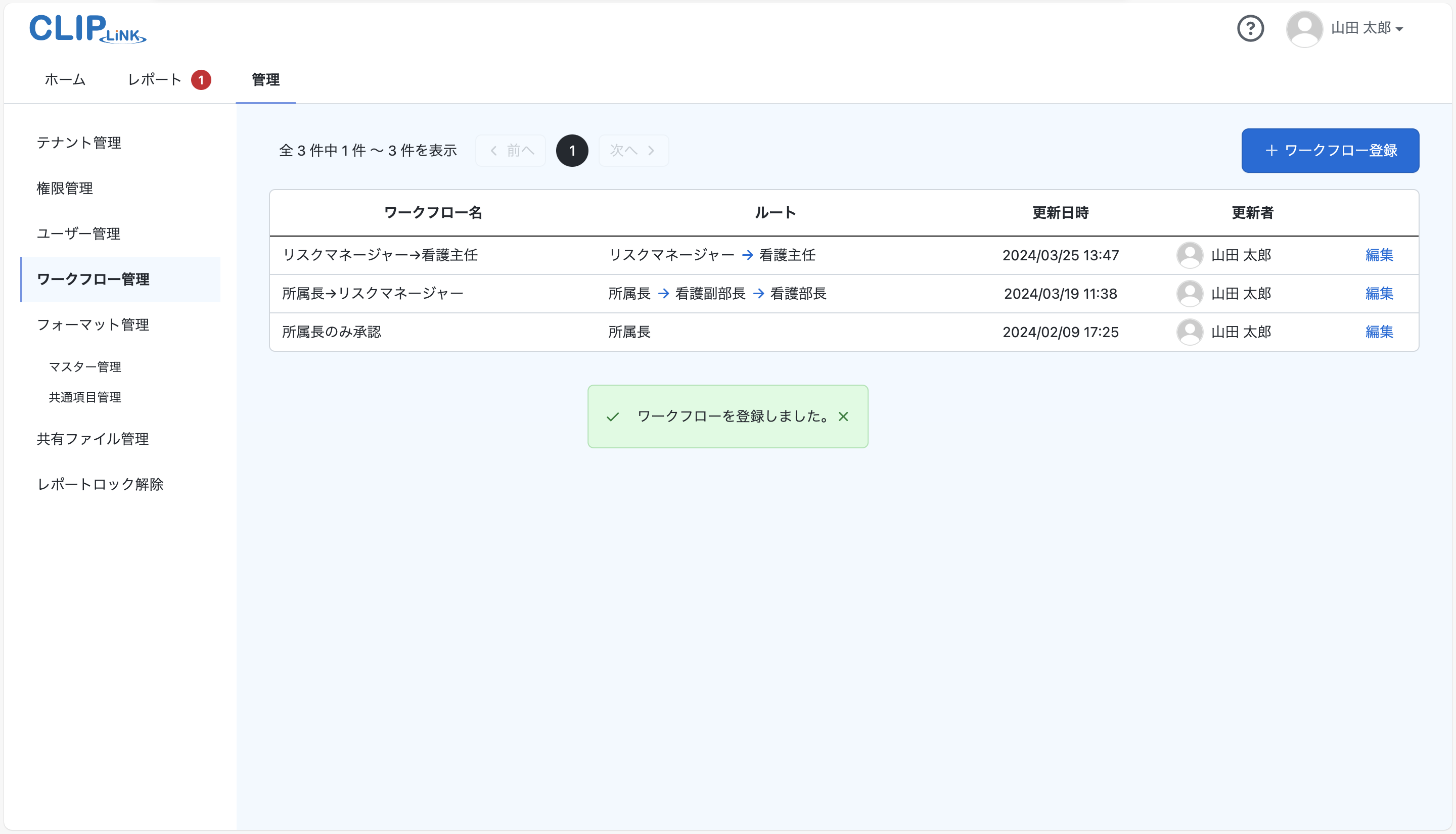Open マスター管理 under フォーマット管理
The width and height of the screenshot is (1456, 834).
(x=85, y=367)
